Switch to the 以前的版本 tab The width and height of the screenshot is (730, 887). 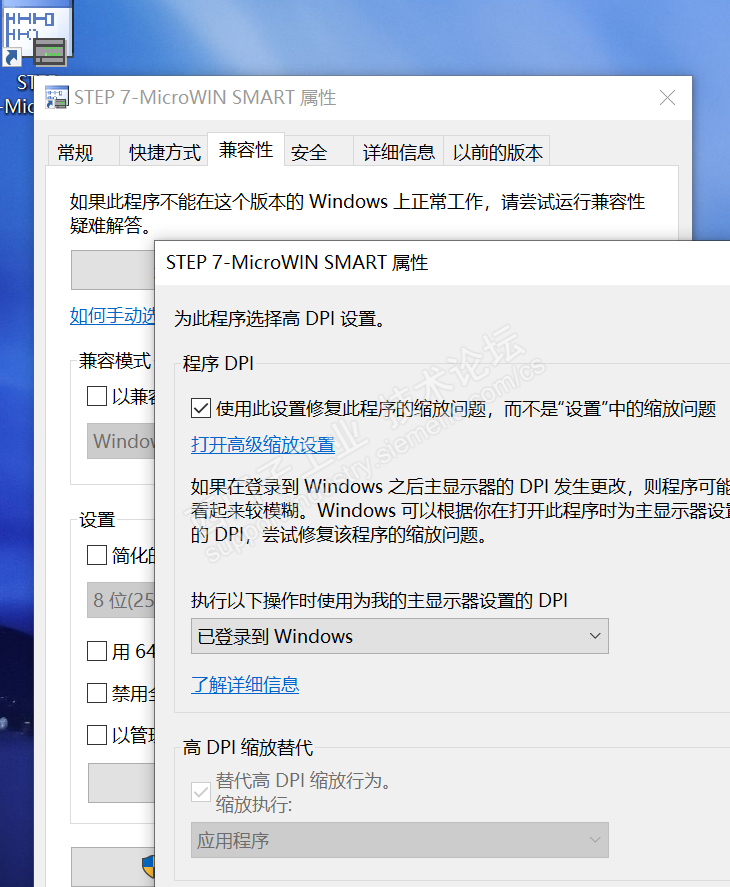pyautogui.click(x=496, y=151)
